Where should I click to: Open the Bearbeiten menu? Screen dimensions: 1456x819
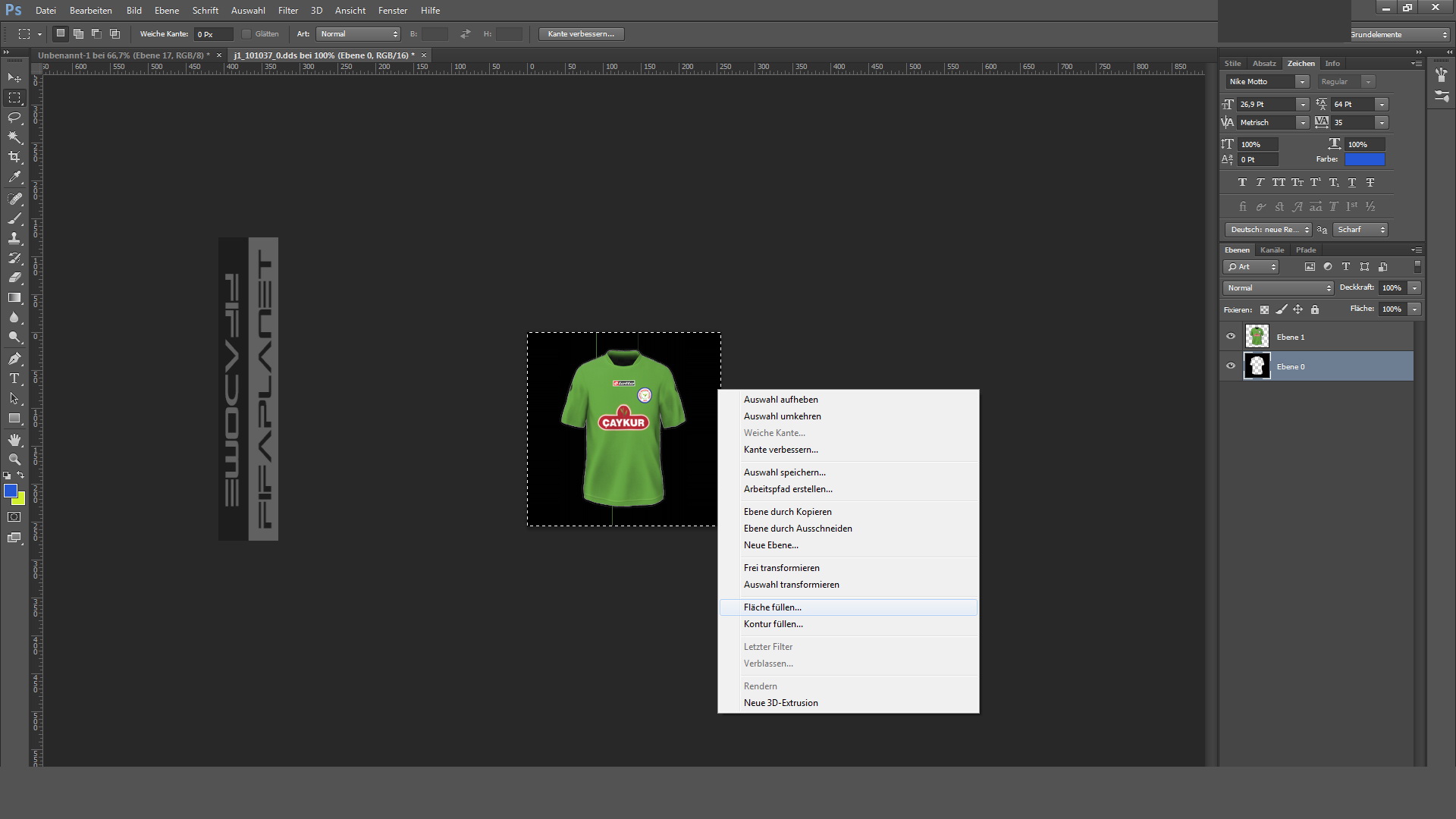(x=91, y=11)
